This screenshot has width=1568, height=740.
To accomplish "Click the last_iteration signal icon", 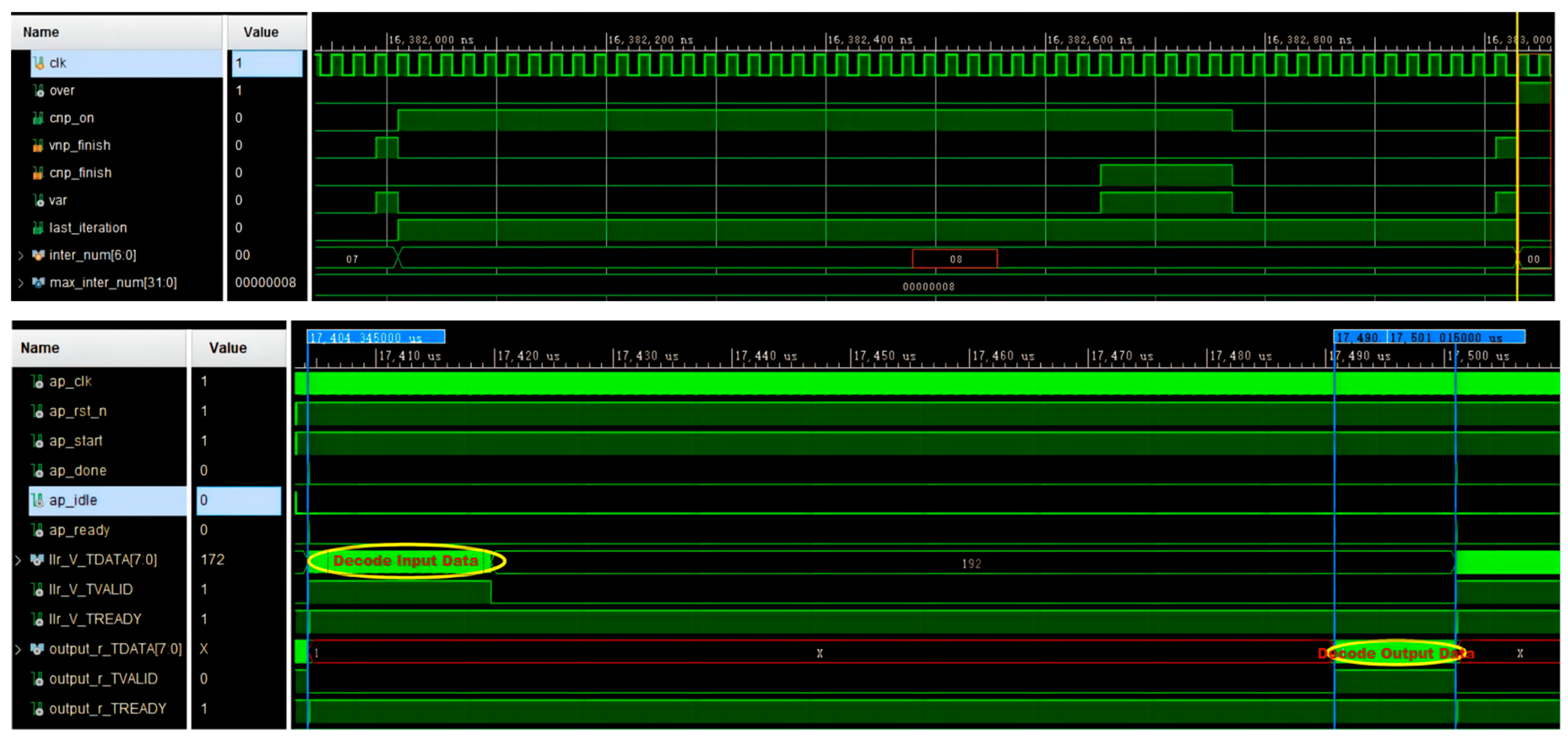I will coord(38,228).
